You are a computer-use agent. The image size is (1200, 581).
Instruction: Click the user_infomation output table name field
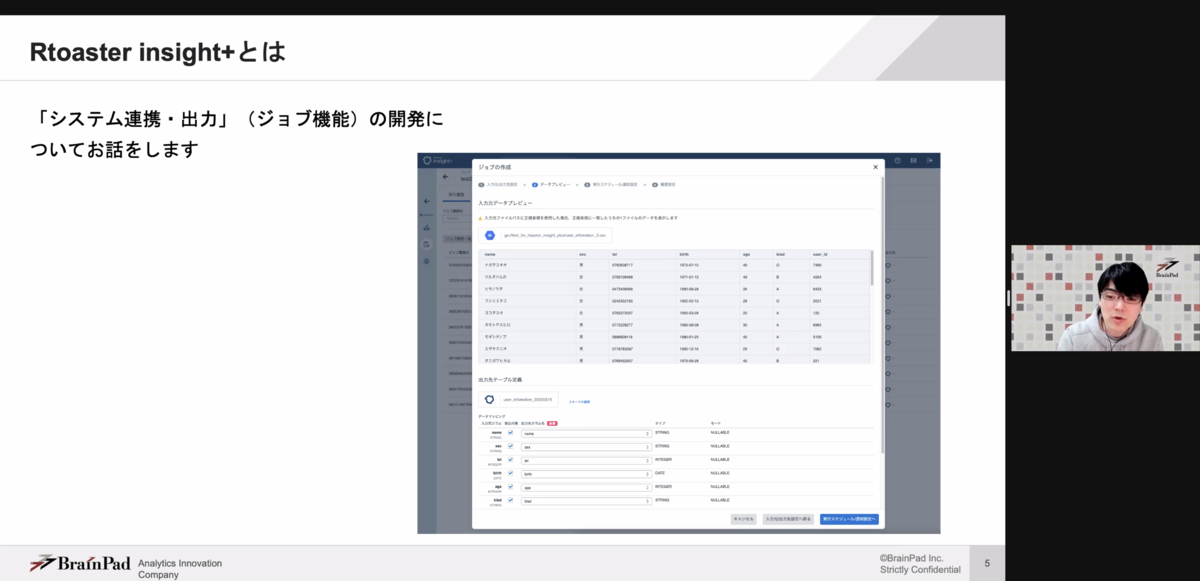tap(527, 399)
